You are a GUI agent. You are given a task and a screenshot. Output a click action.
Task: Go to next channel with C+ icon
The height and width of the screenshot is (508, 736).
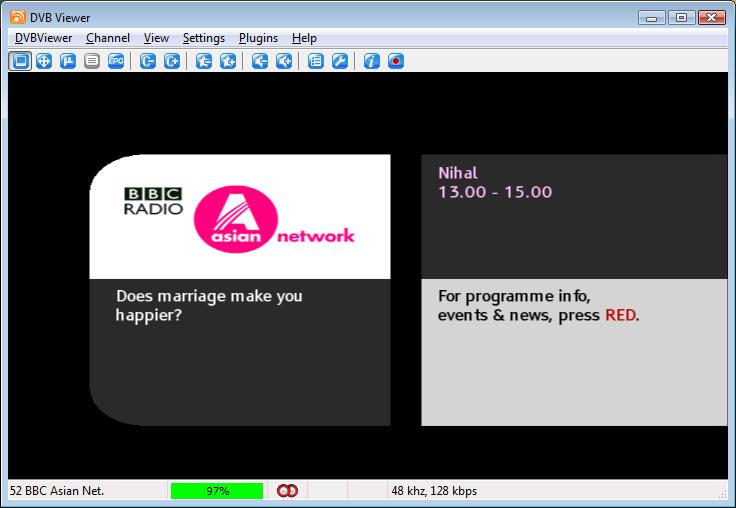172,61
